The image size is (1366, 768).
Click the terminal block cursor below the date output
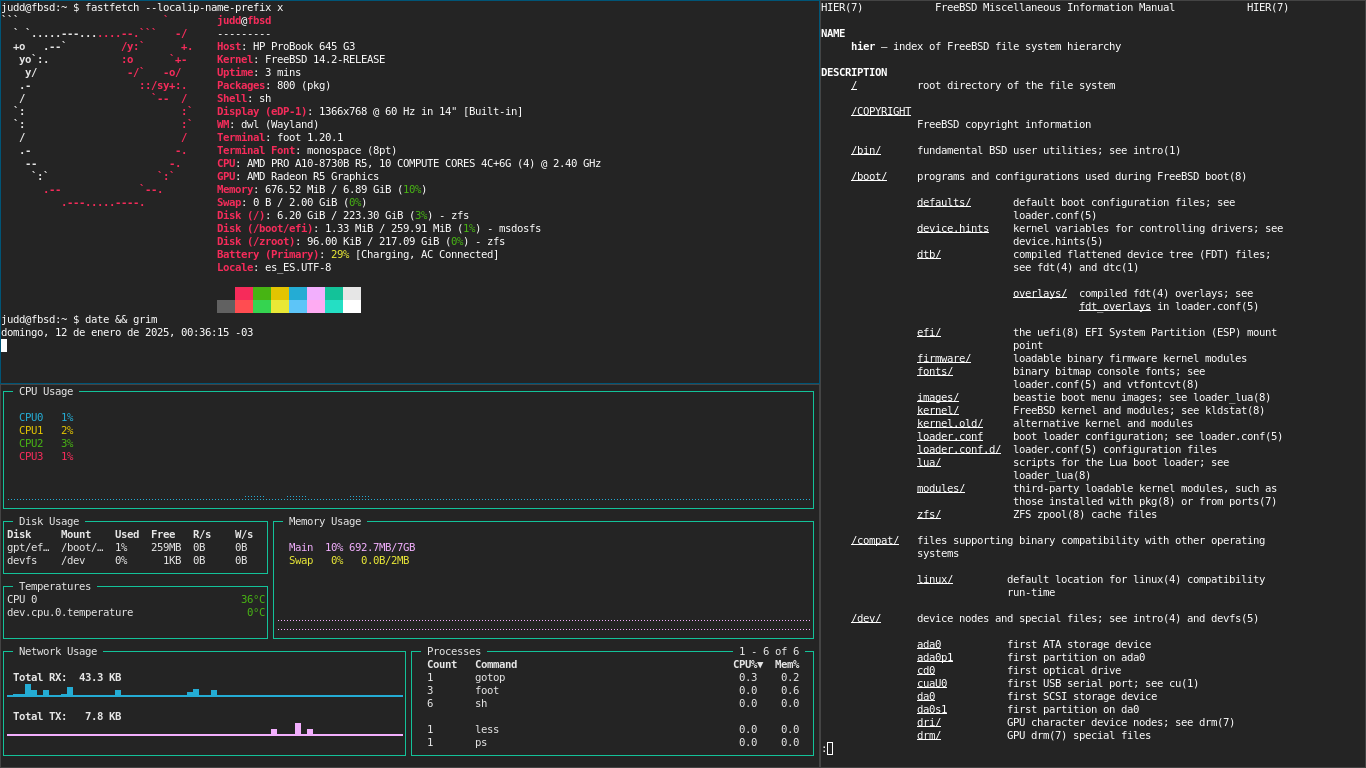(4, 345)
